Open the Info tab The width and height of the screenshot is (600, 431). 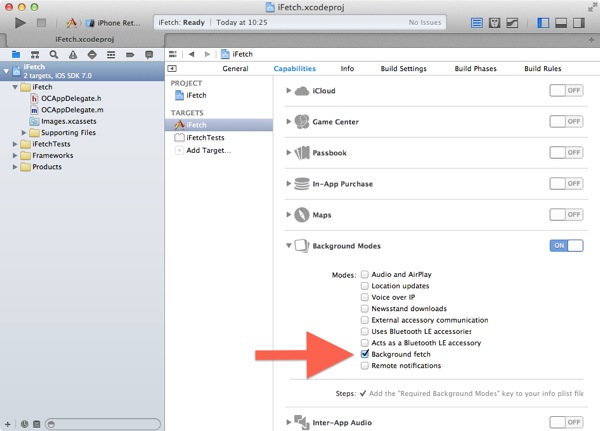point(347,69)
